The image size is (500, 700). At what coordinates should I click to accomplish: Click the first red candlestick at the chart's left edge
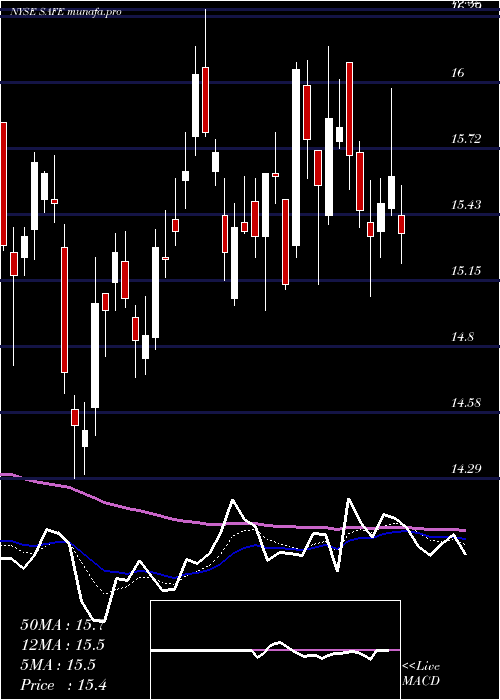pyautogui.click(x=3, y=184)
